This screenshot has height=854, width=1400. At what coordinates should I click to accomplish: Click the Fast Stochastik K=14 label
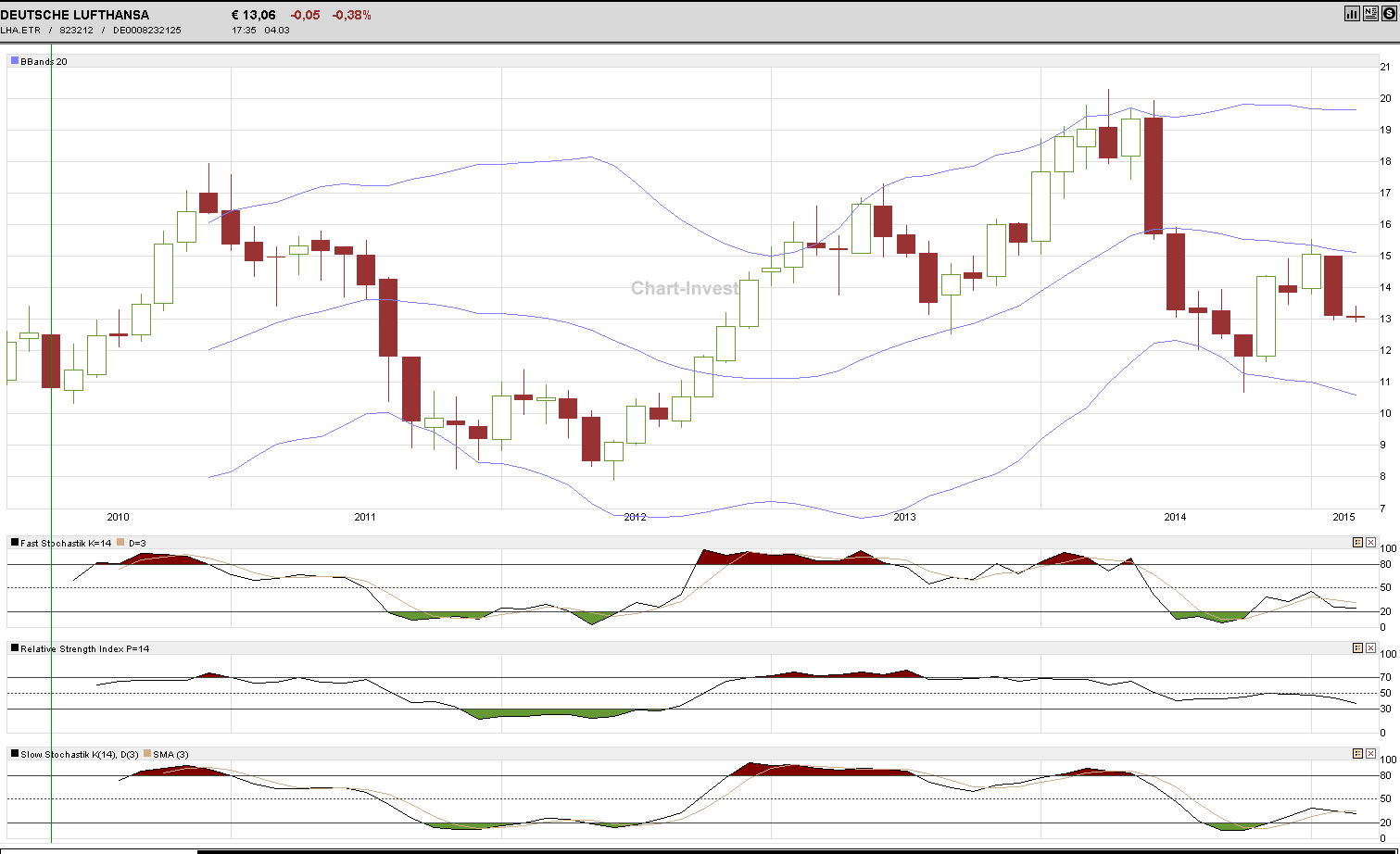click(66, 543)
